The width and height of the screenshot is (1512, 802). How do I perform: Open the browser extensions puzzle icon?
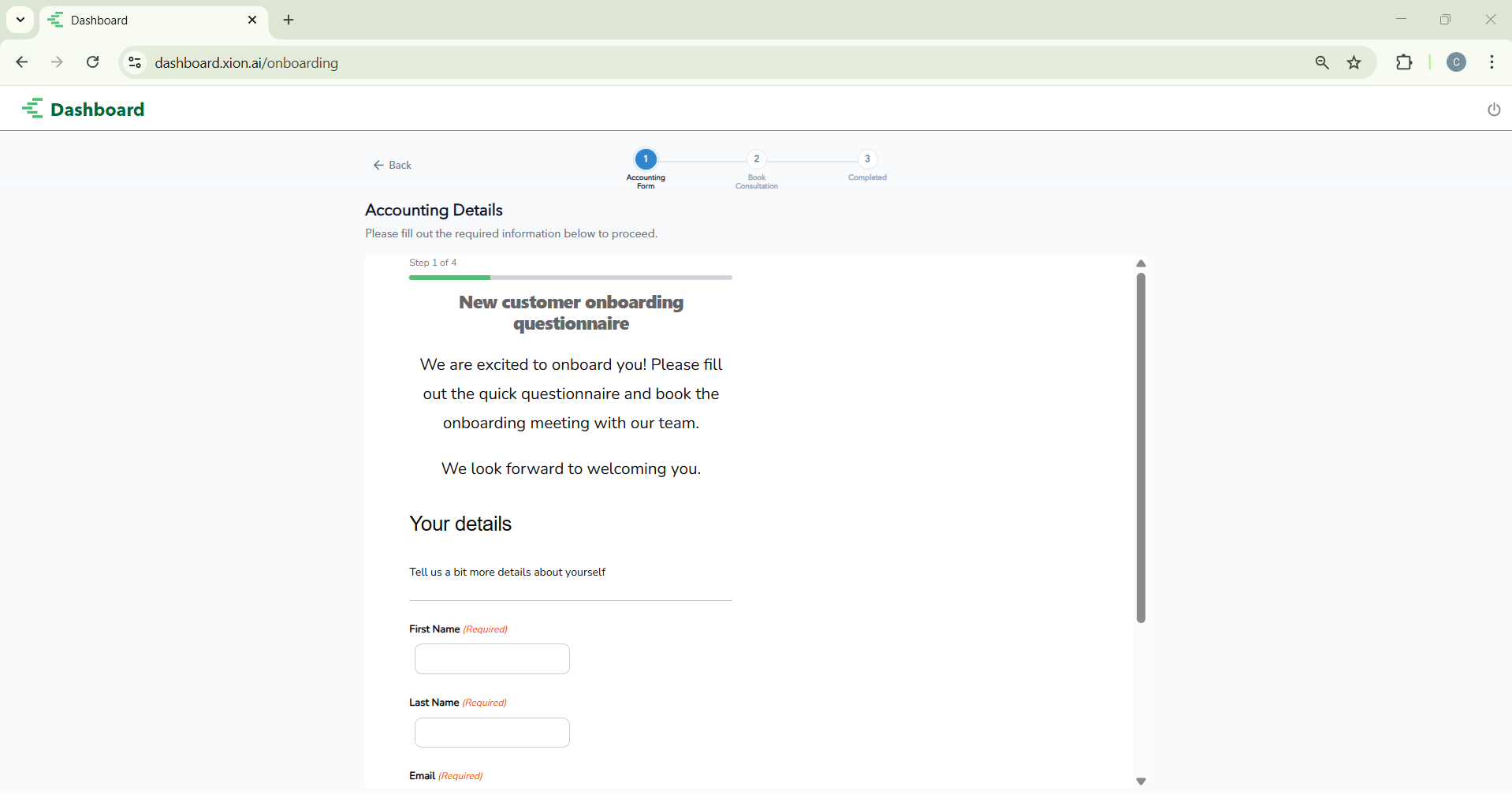(x=1404, y=62)
